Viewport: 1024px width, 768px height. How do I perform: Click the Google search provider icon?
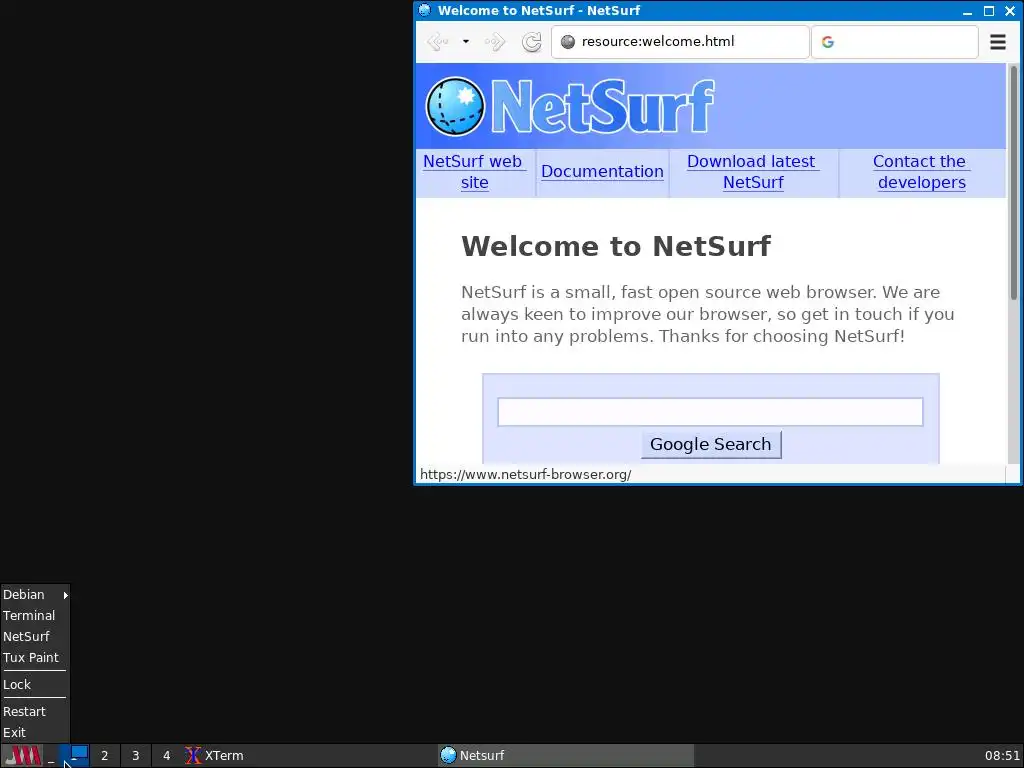click(x=827, y=42)
